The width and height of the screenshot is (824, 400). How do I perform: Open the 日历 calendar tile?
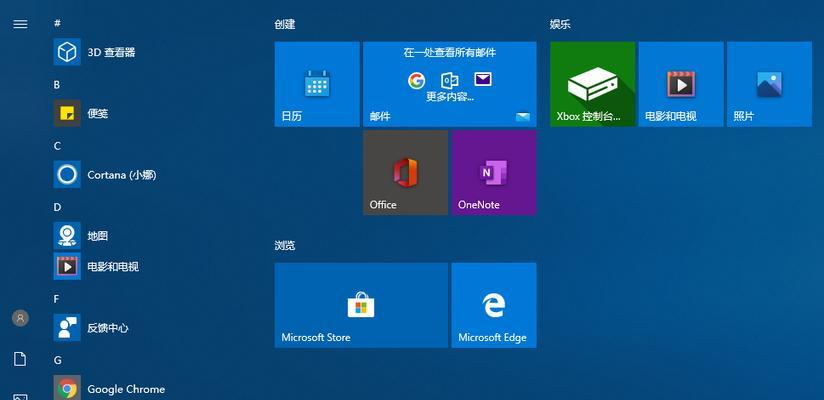(x=317, y=84)
